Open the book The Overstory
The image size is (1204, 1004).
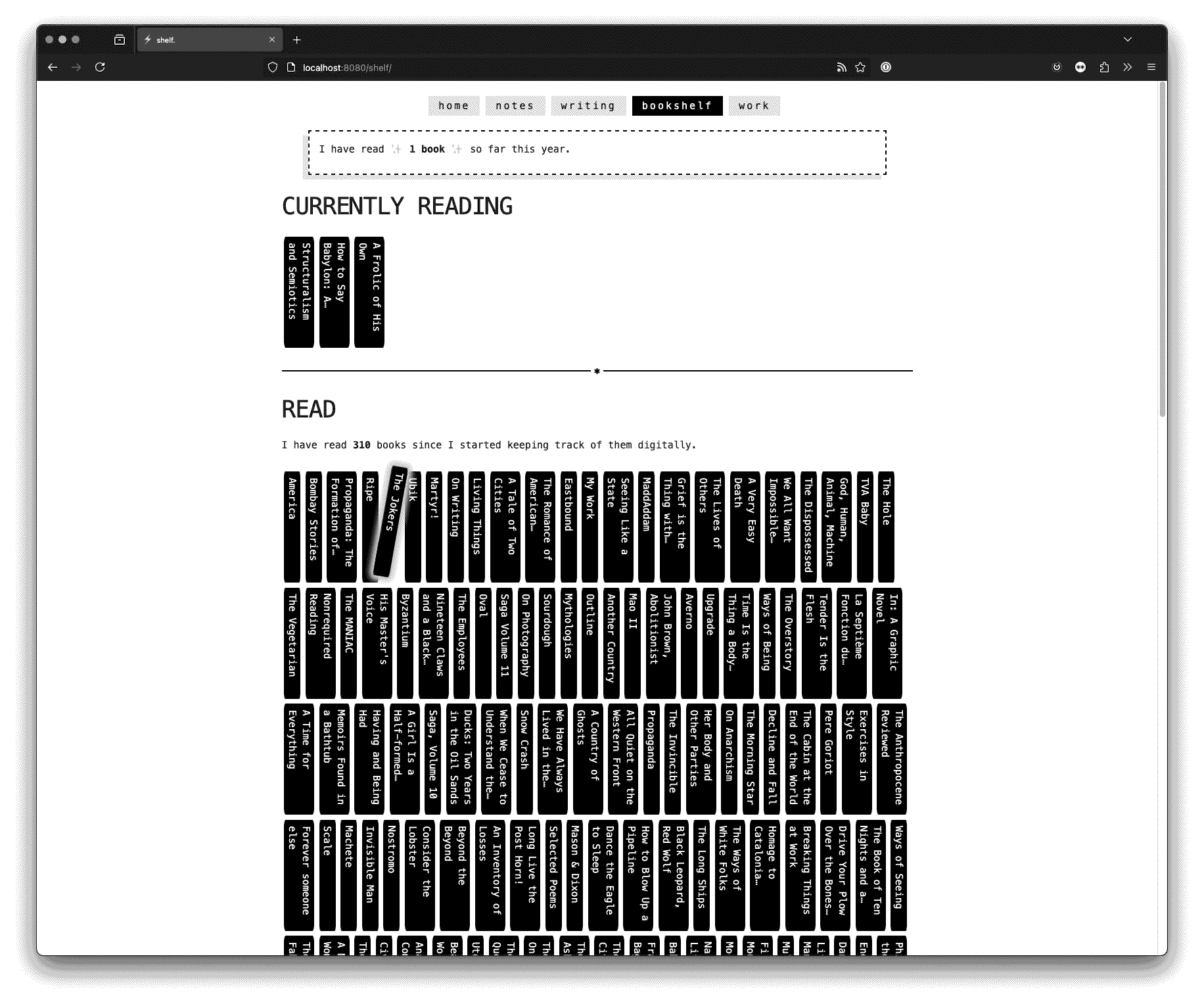788,643
